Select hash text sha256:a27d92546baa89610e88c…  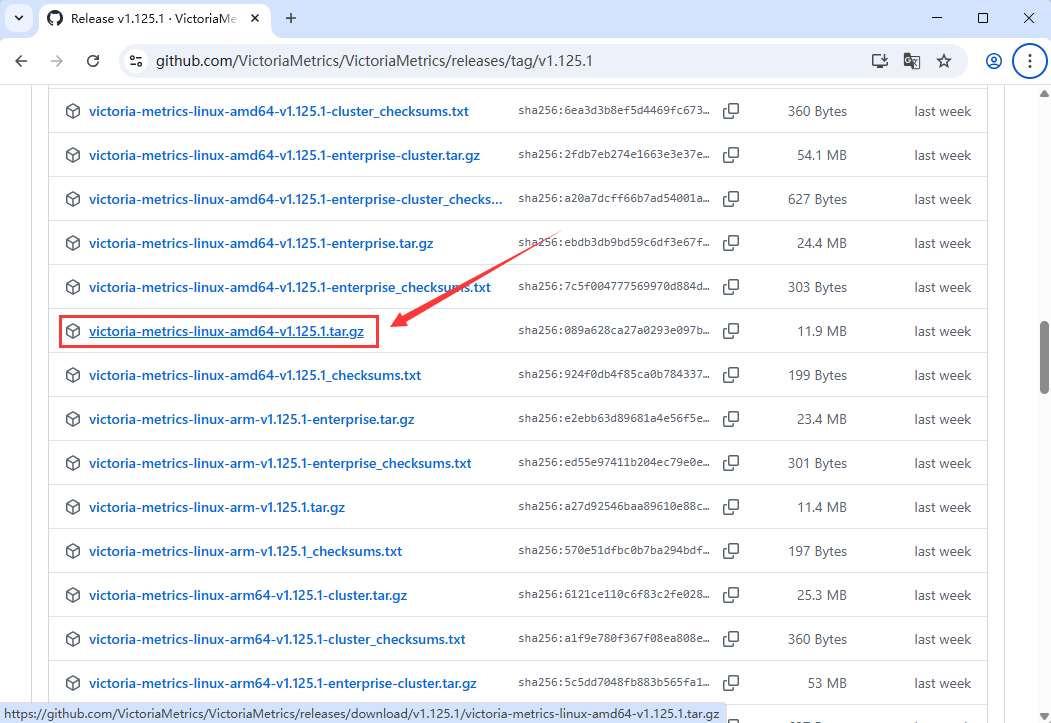click(613, 507)
